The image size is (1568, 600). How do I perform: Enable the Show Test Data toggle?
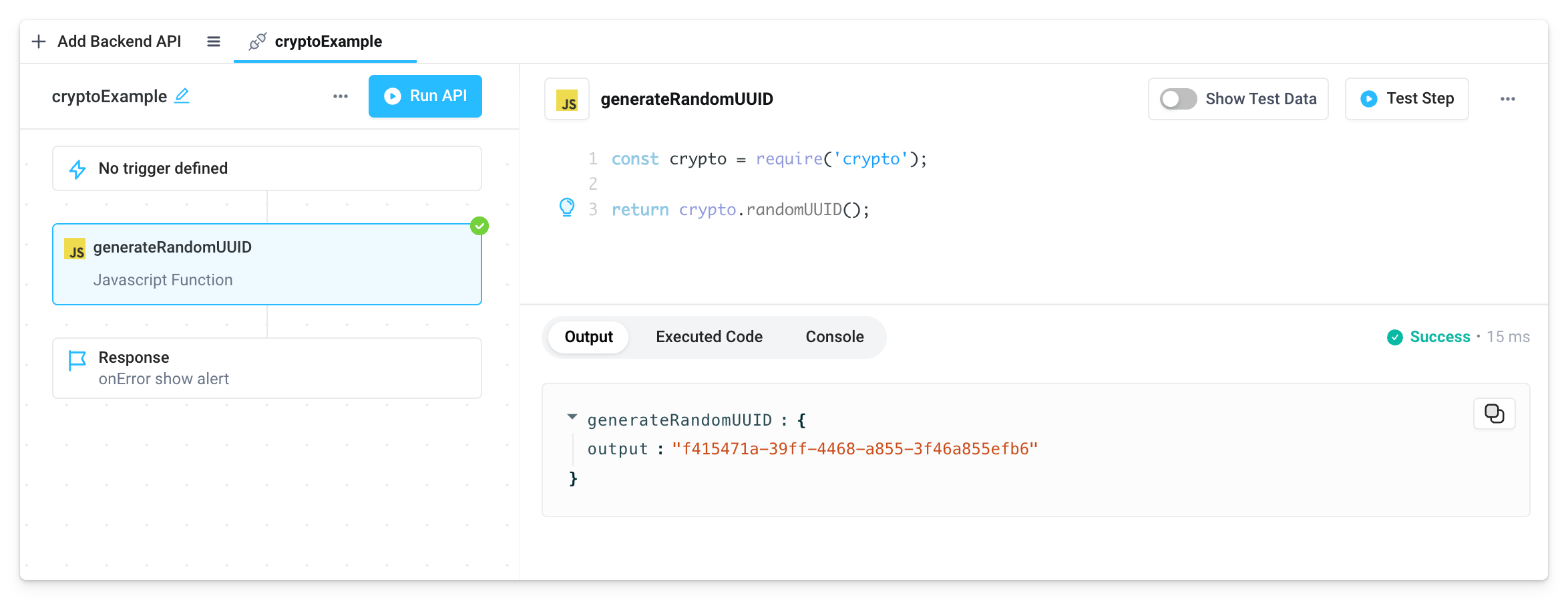pyautogui.click(x=1177, y=99)
